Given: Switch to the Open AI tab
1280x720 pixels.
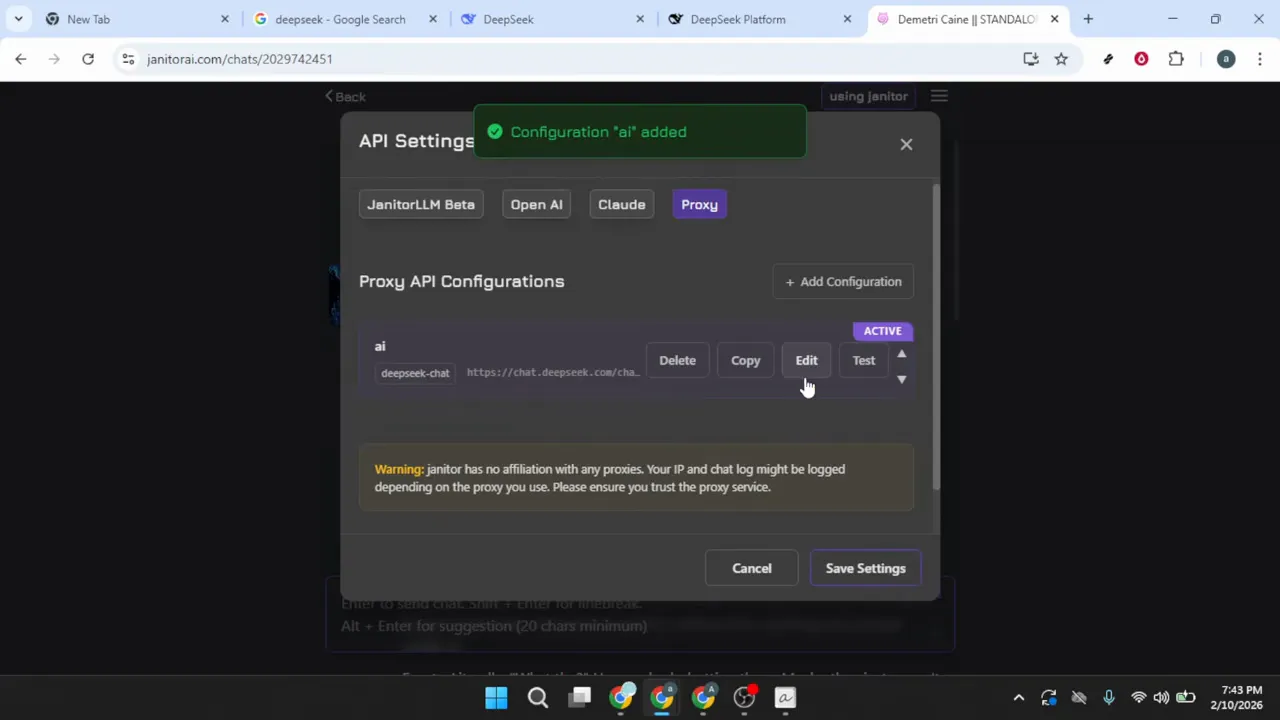Looking at the screenshot, I should [x=536, y=204].
